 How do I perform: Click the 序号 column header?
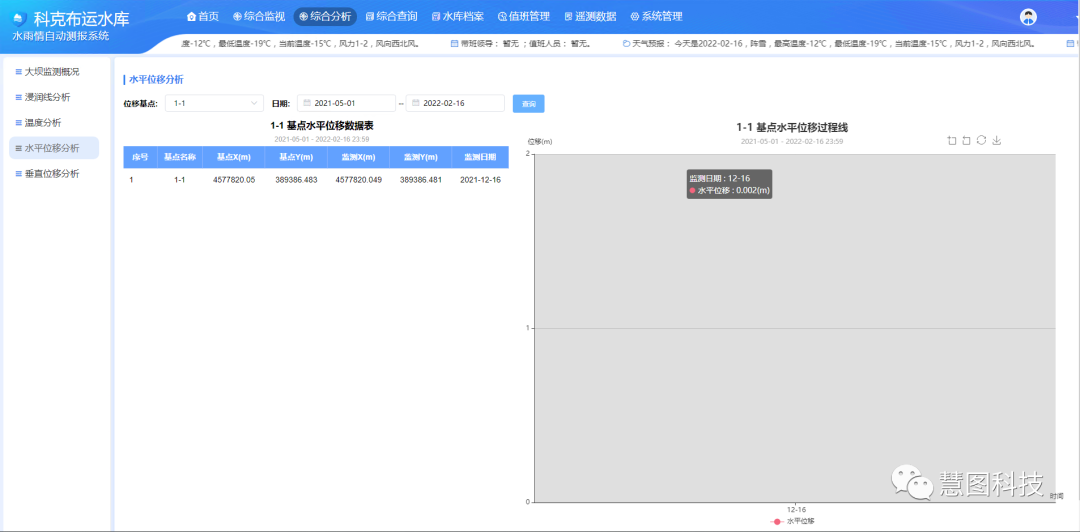[141, 157]
